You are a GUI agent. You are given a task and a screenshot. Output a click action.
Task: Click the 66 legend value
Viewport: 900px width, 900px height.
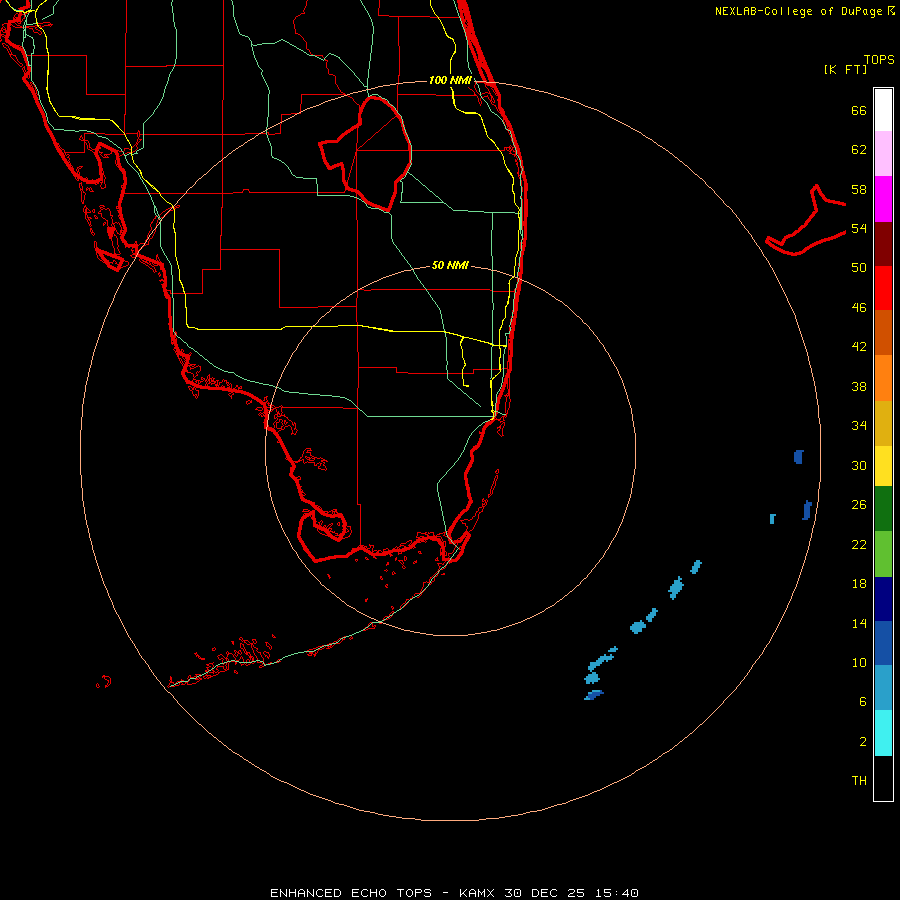pyautogui.click(x=859, y=110)
